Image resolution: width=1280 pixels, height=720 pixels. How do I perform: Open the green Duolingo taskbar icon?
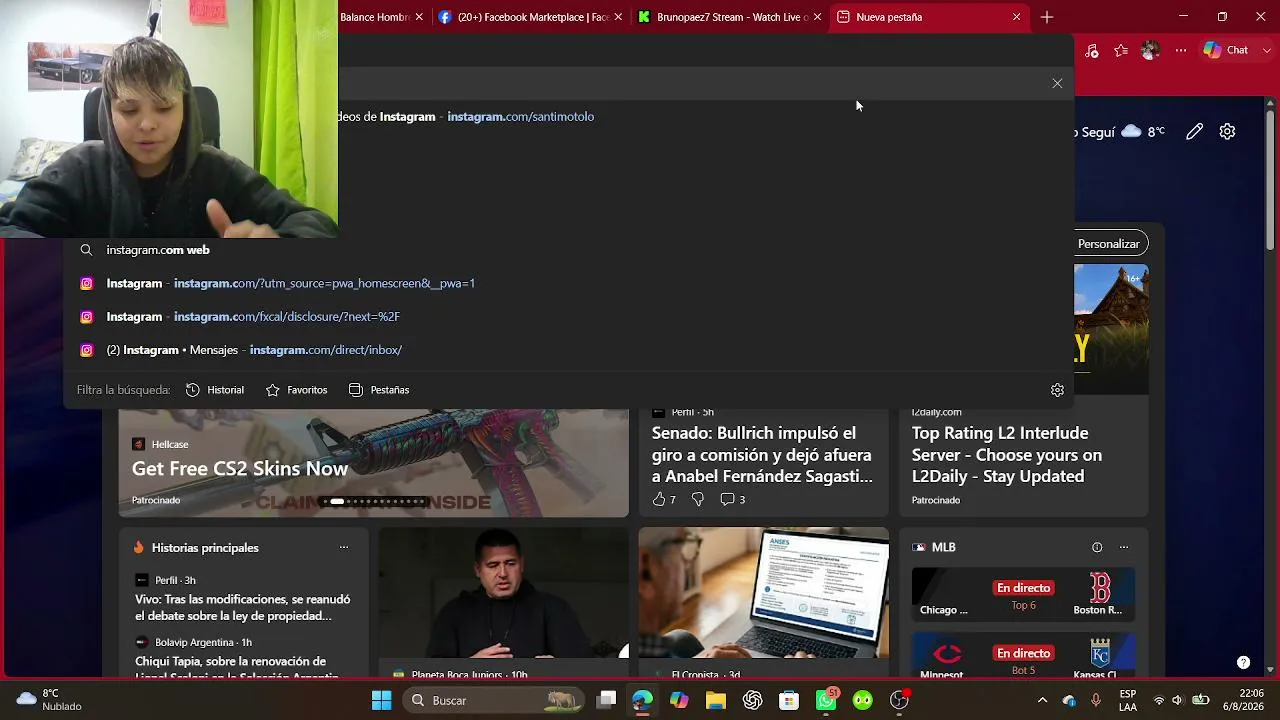(x=863, y=700)
